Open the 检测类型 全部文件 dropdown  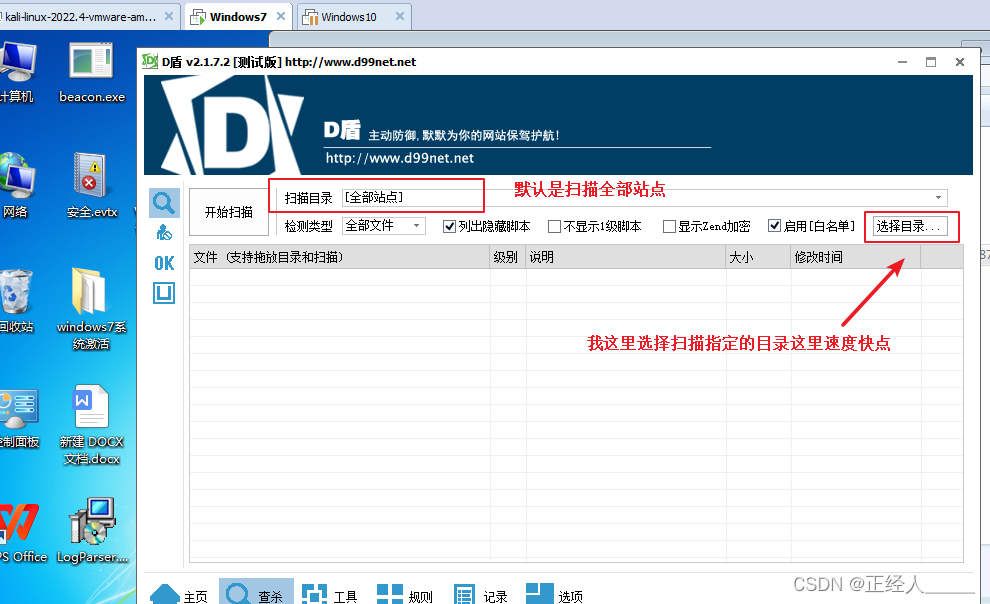pos(384,225)
